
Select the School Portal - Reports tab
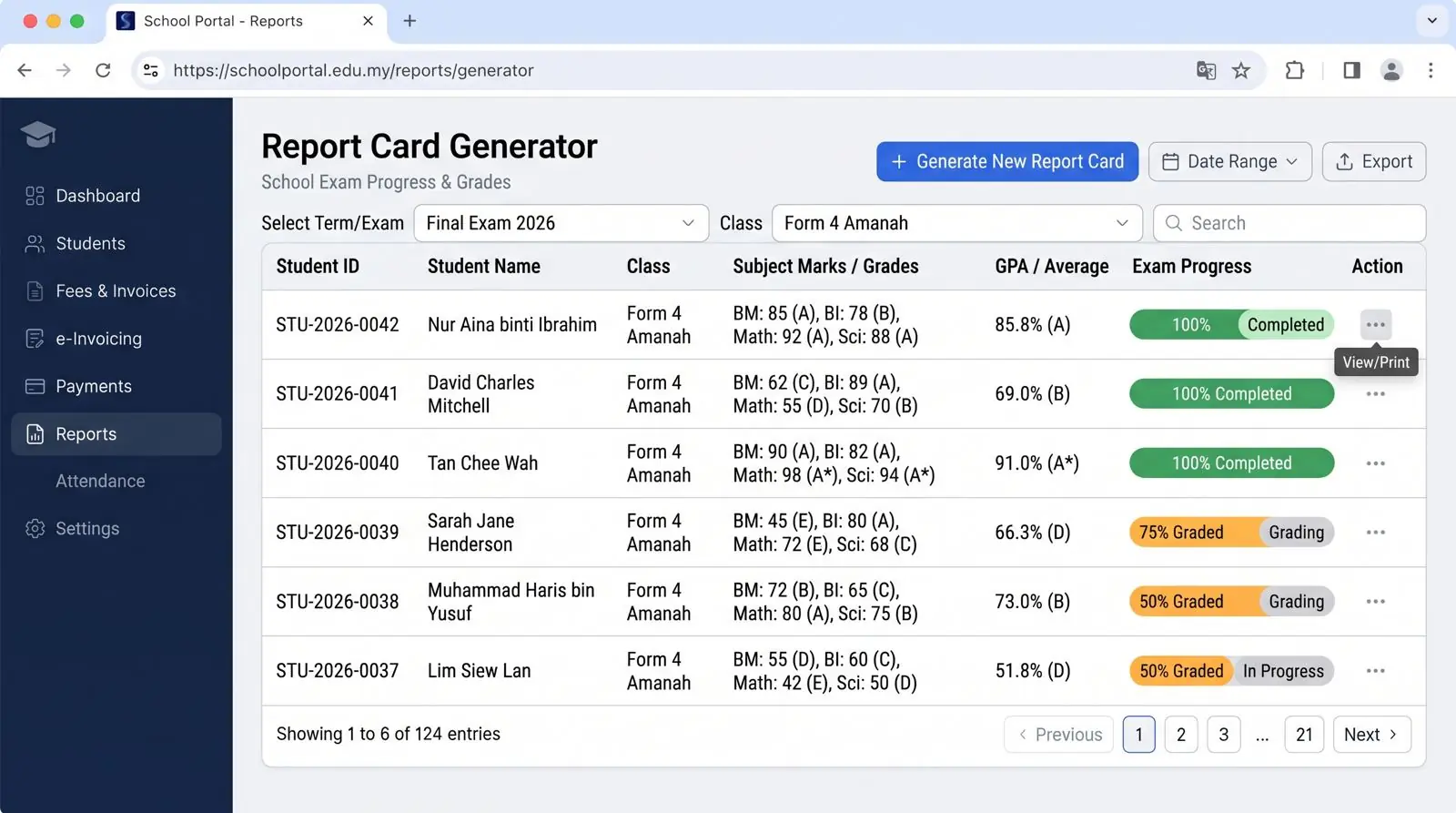pyautogui.click(x=247, y=21)
